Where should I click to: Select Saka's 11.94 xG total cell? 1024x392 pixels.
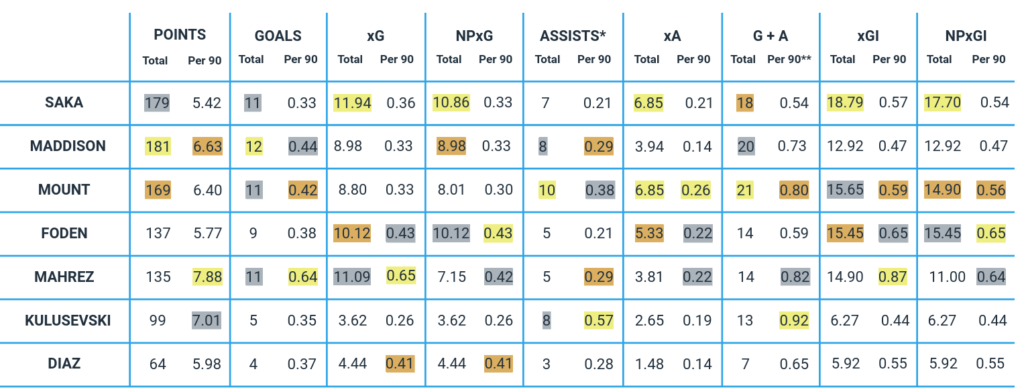[x=352, y=103]
